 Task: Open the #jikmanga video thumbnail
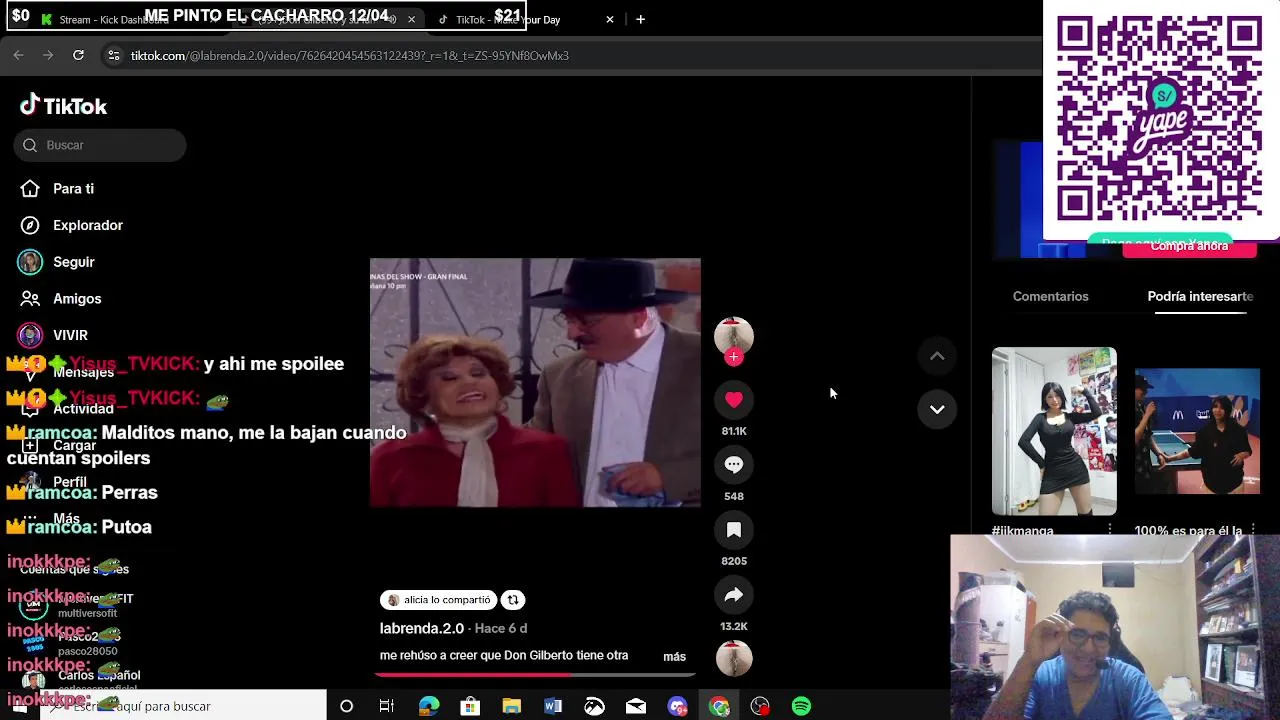[1054, 431]
